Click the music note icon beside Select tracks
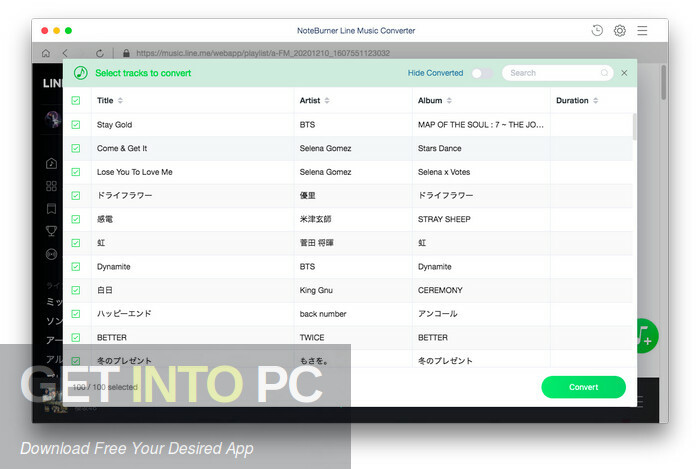This screenshot has width=700, height=469. point(80,73)
